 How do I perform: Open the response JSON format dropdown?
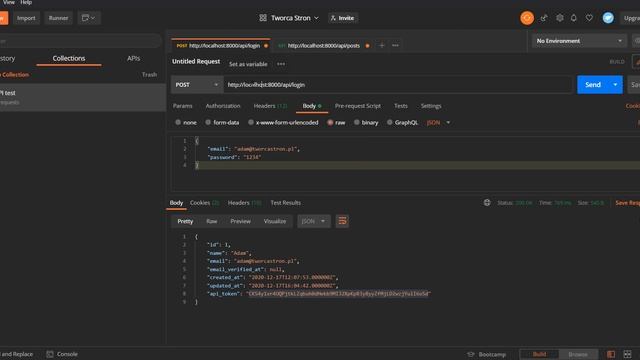[313, 221]
